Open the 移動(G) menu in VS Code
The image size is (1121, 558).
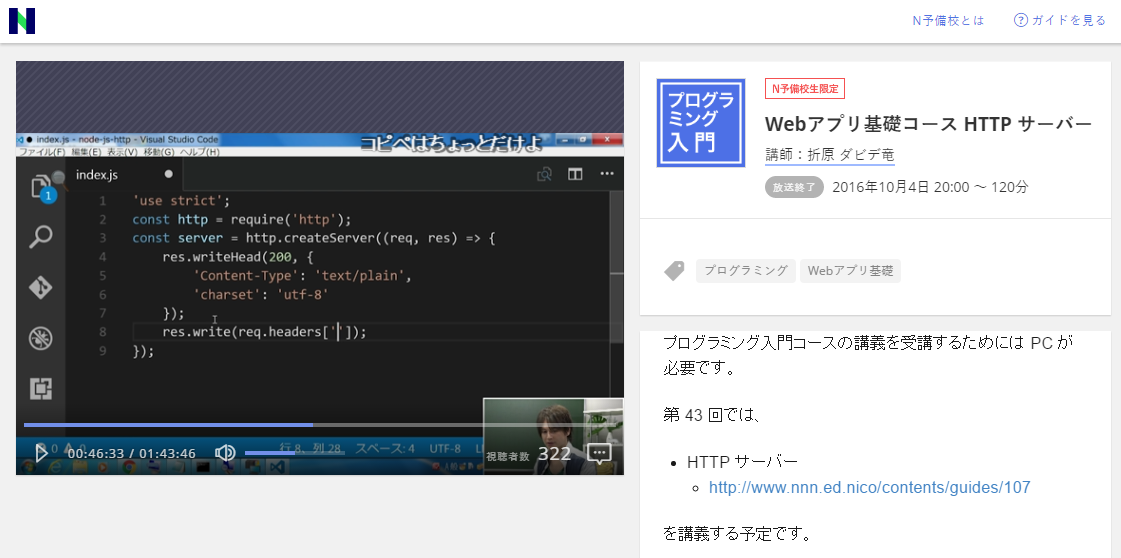click(x=159, y=152)
